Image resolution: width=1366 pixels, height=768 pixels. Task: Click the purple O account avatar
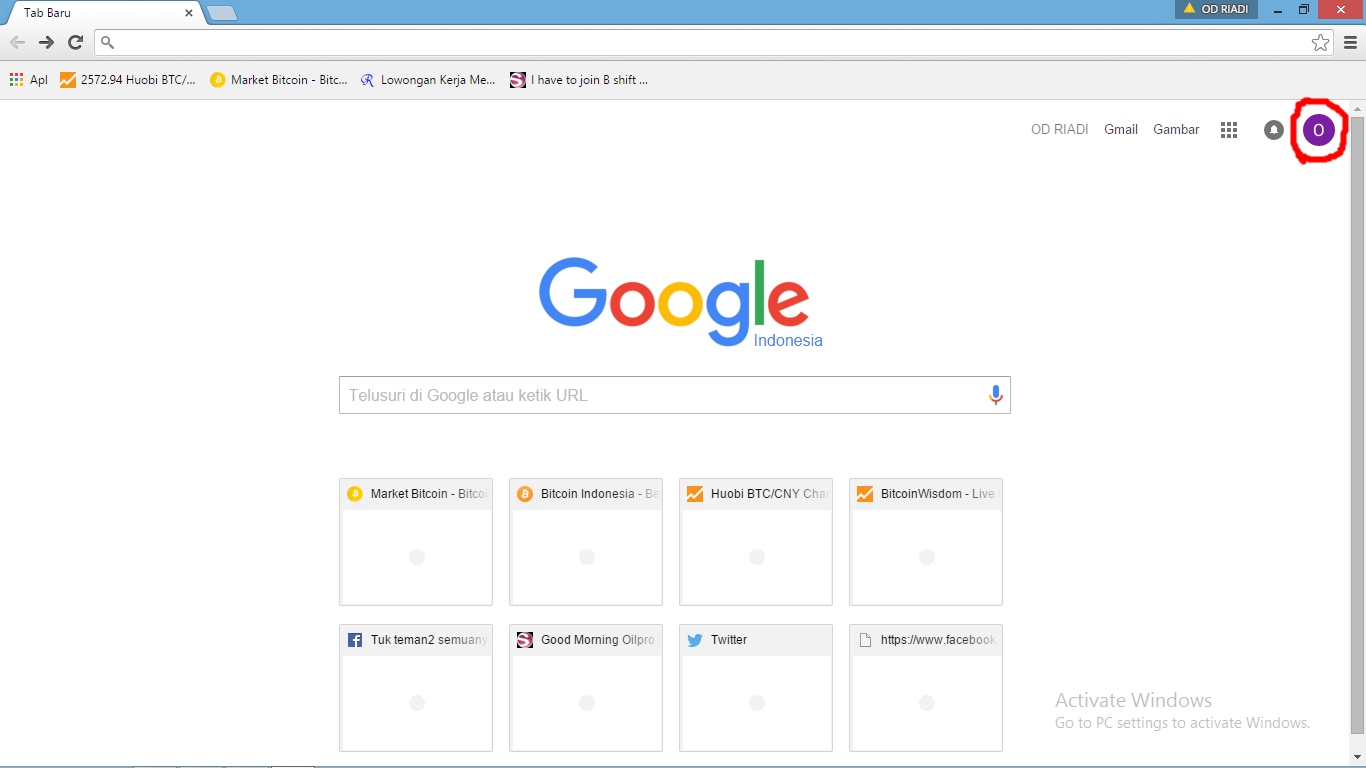click(x=1319, y=130)
